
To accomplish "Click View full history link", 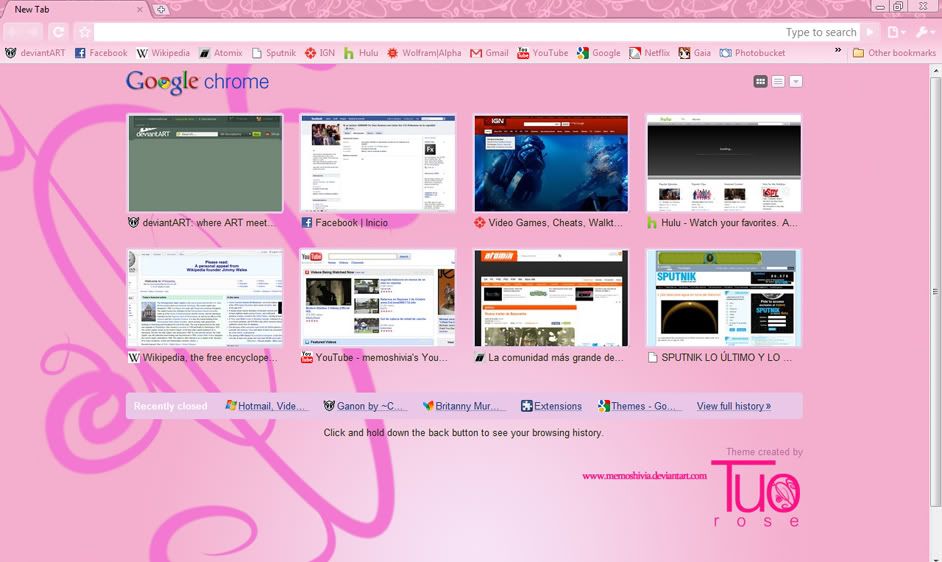I will pos(734,406).
